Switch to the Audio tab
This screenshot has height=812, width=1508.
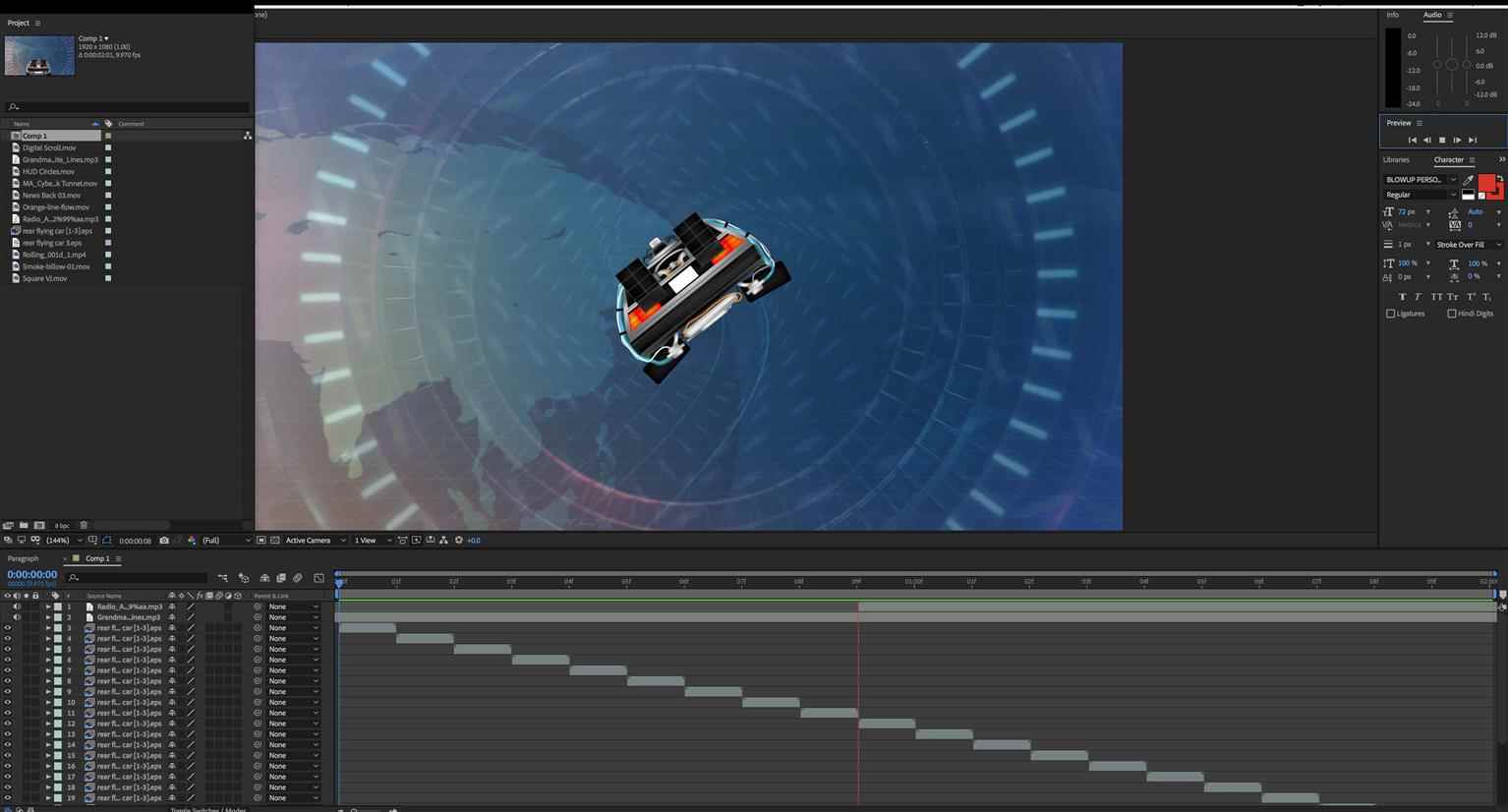(1432, 15)
